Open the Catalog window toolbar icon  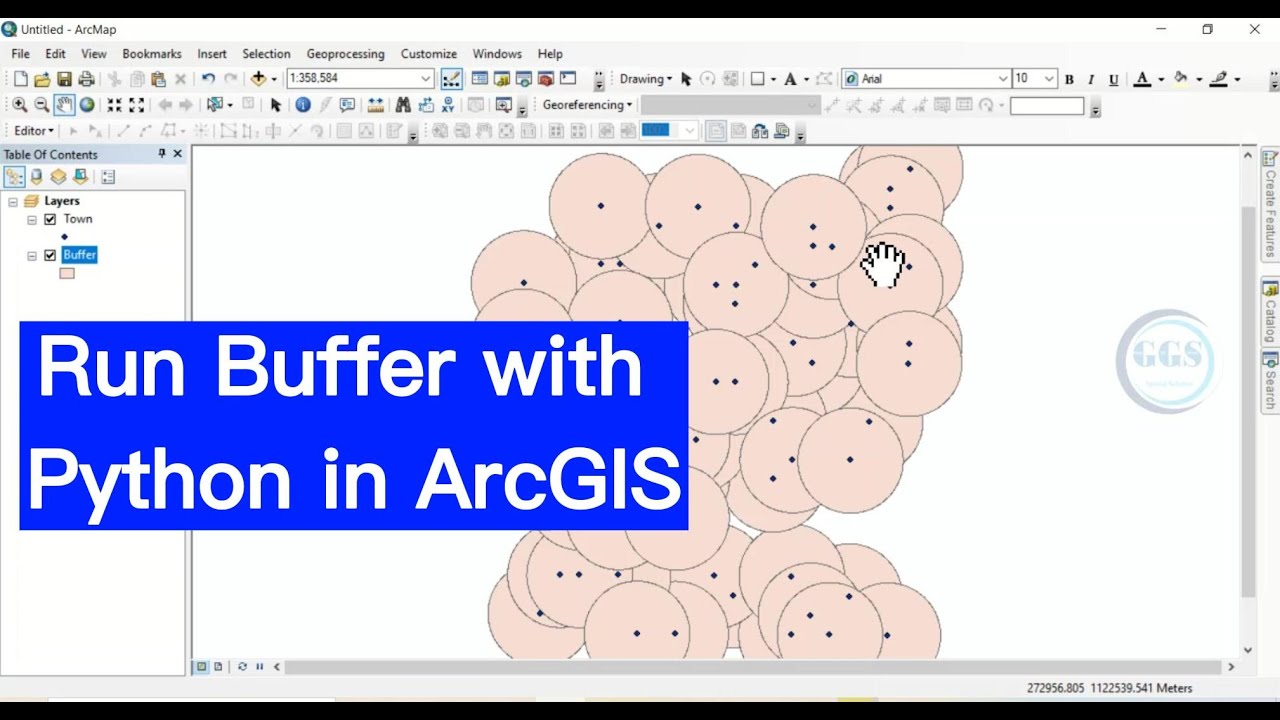[x=502, y=78]
